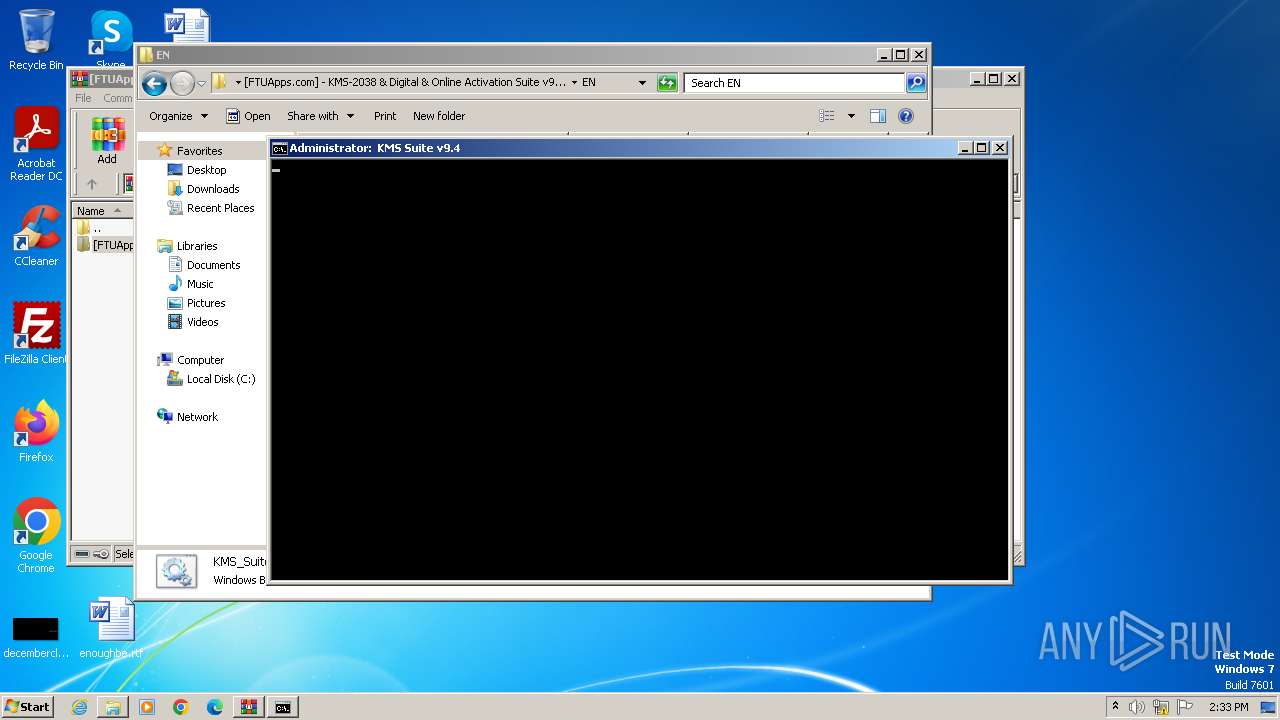Open the Documents library
Image resolution: width=1280 pixels, height=720 pixels.
pos(213,265)
